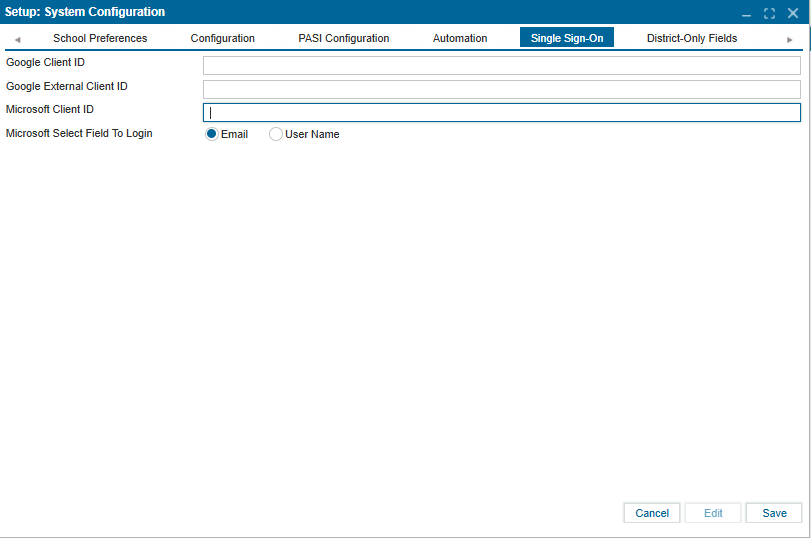Select the Single Sign-On tab
Viewport: 811px width, 538px height.
point(567,38)
